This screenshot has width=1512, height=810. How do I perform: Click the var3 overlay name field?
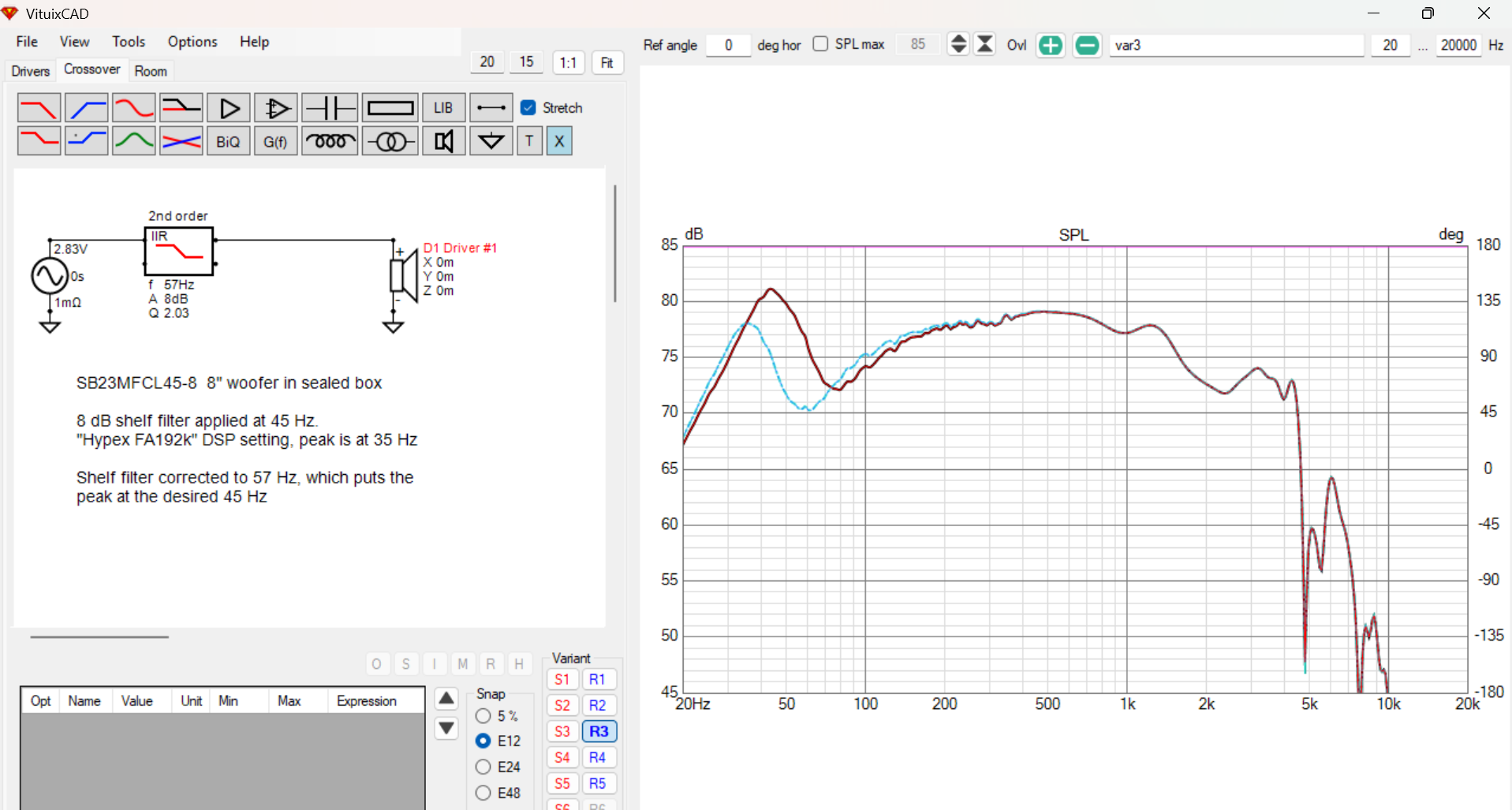[x=1236, y=45]
